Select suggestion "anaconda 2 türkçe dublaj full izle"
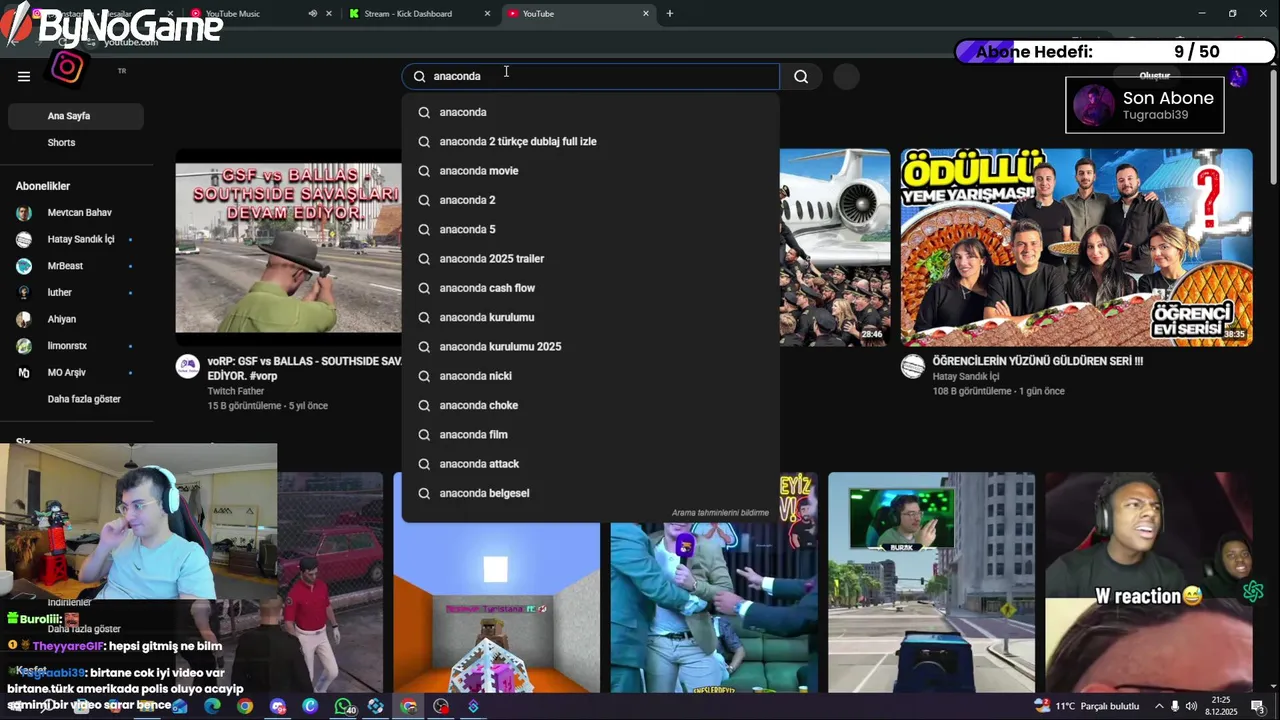1280x720 pixels. pyautogui.click(x=590, y=141)
